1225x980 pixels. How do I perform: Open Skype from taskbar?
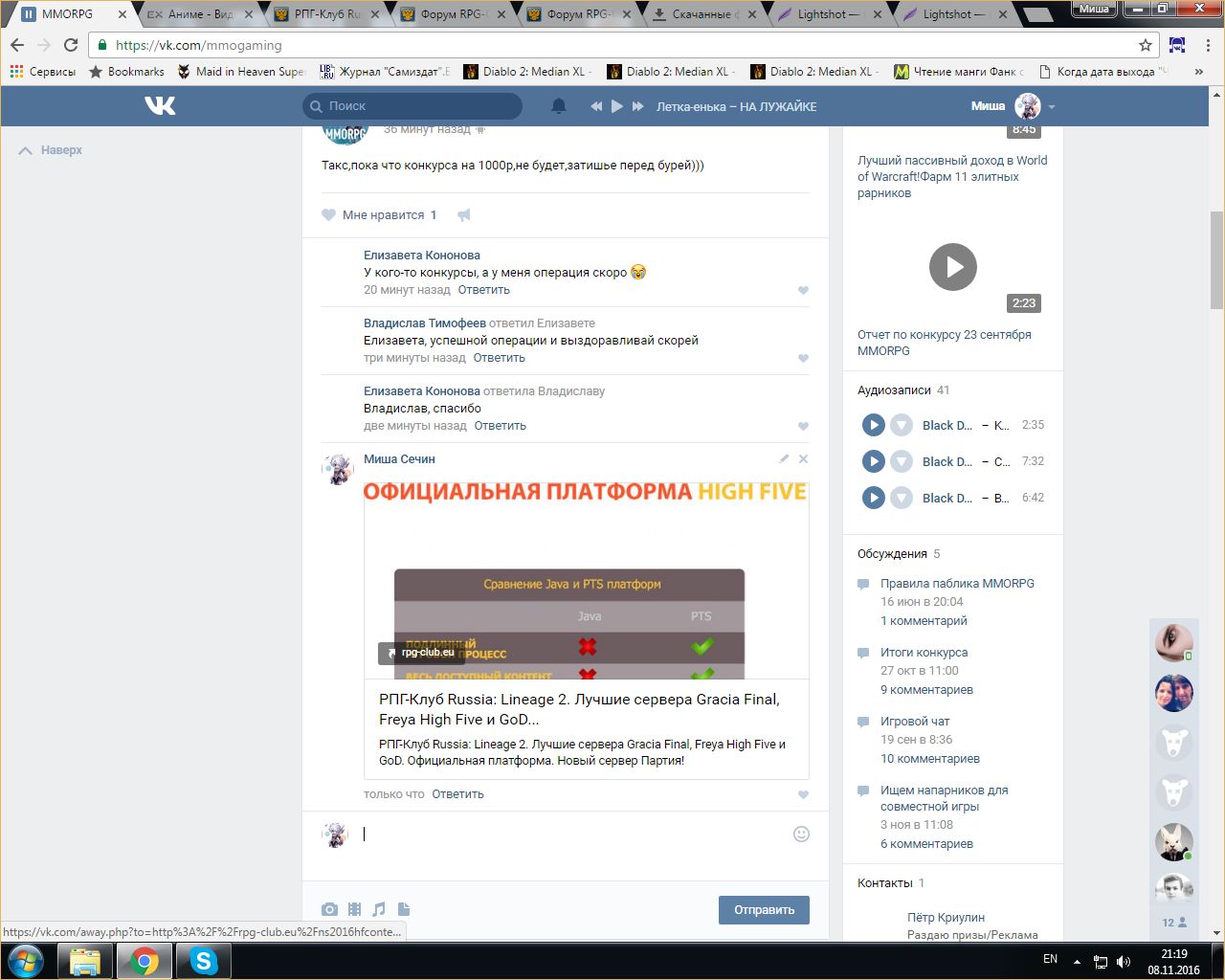coord(204,961)
